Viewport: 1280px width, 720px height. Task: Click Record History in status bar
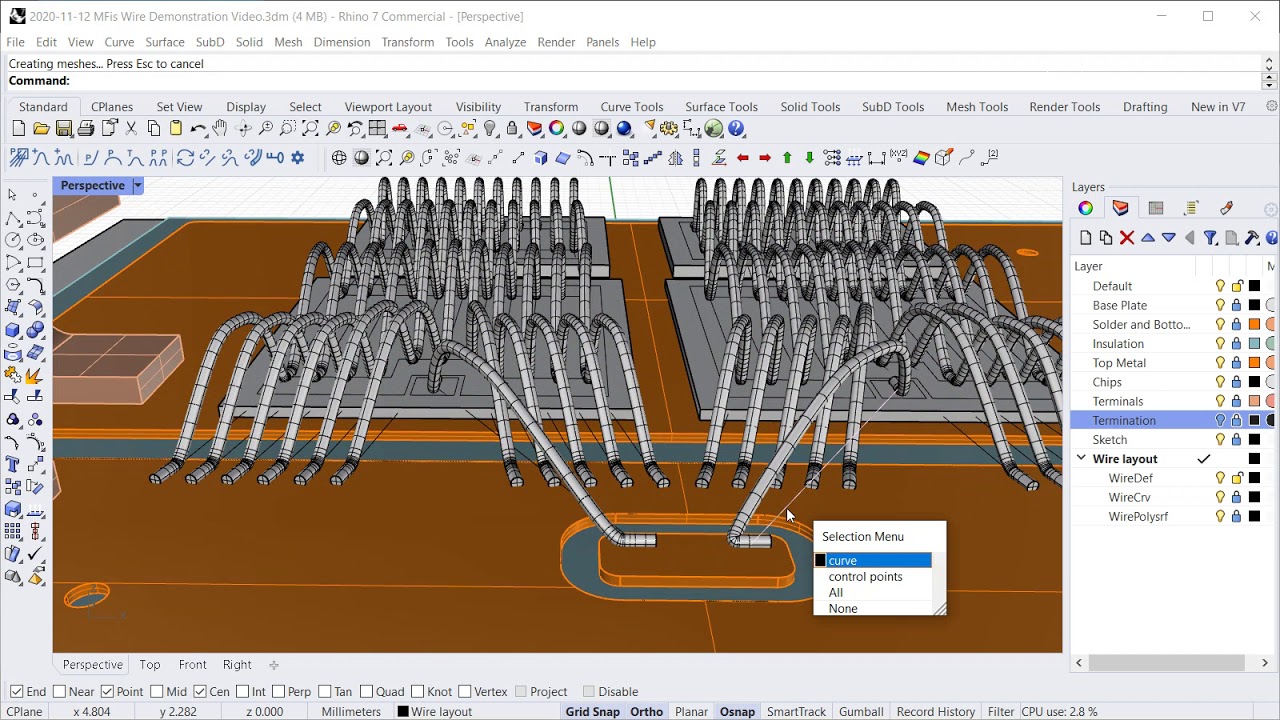936,712
